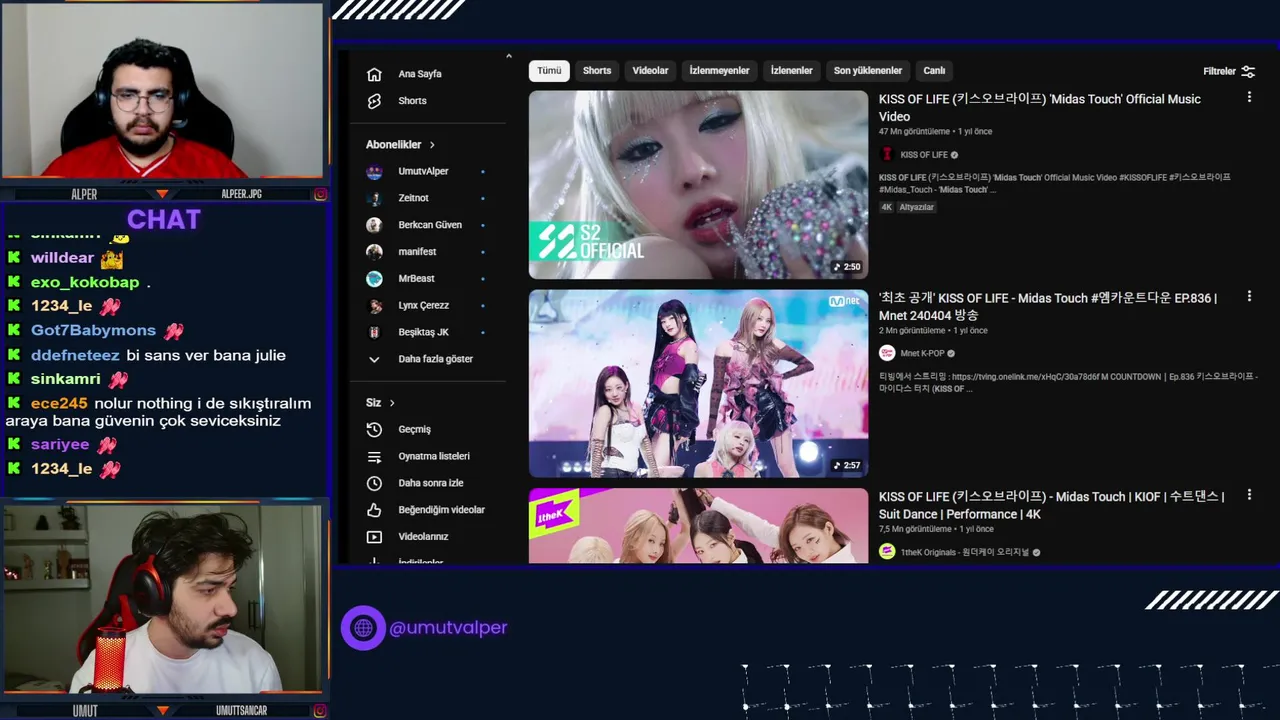Open Mnet Midas Touch EP.836 video title
Viewport: 1280px width, 720px height.
point(1048,306)
